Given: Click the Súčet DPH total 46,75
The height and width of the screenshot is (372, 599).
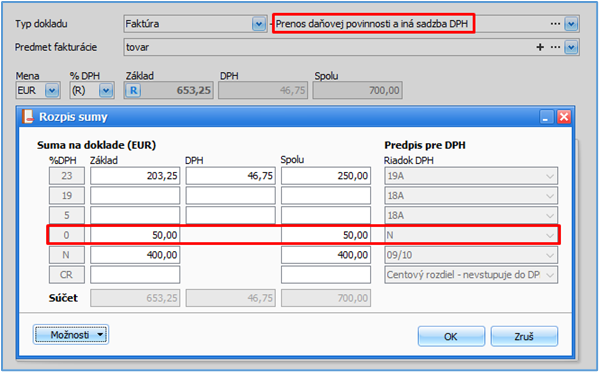Looking at the screenshot, I should (230, 298).
